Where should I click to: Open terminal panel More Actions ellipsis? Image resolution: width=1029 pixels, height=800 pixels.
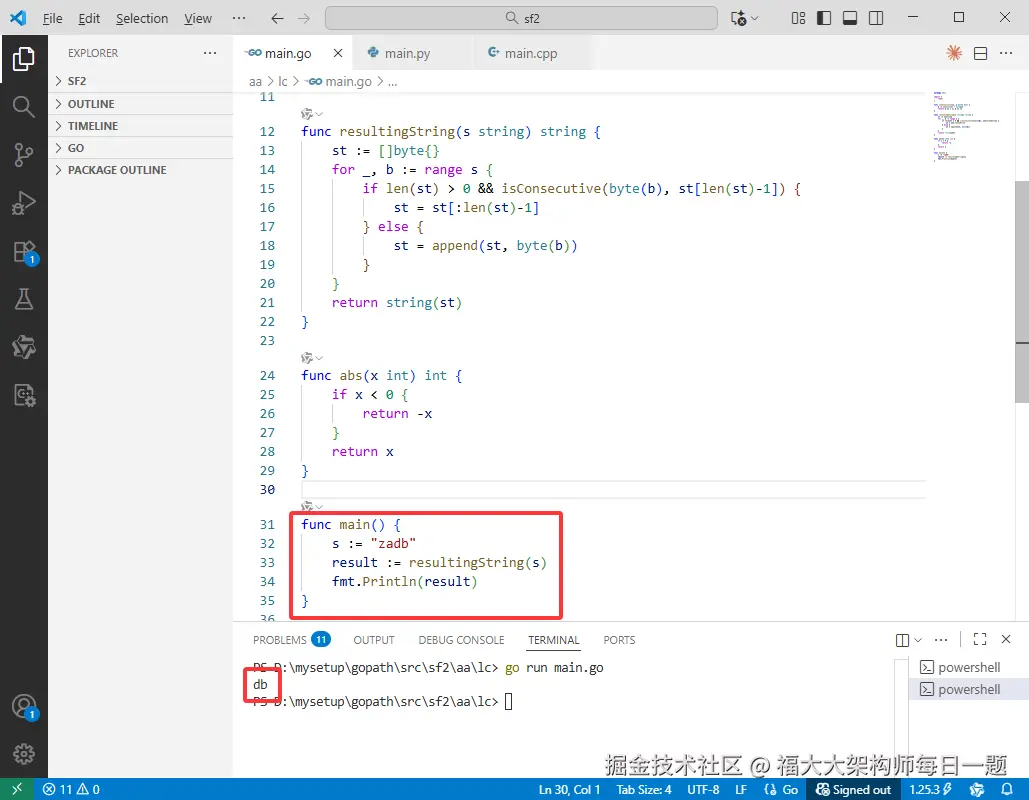(x=941, y=639)
